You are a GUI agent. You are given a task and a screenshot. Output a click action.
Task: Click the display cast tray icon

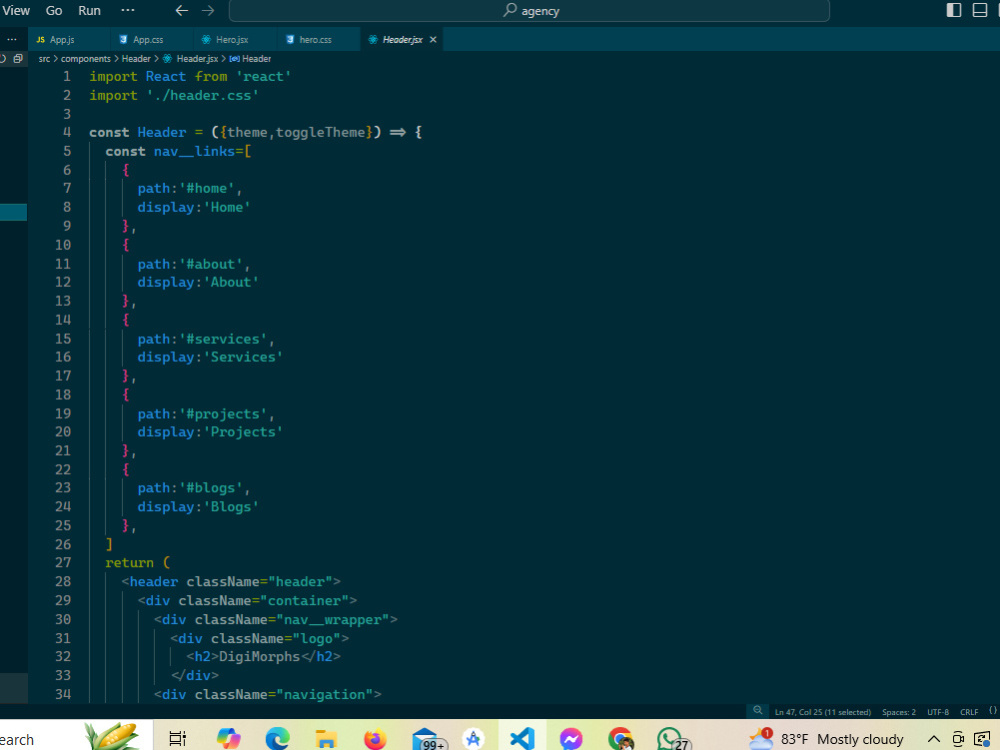(983, 739)
